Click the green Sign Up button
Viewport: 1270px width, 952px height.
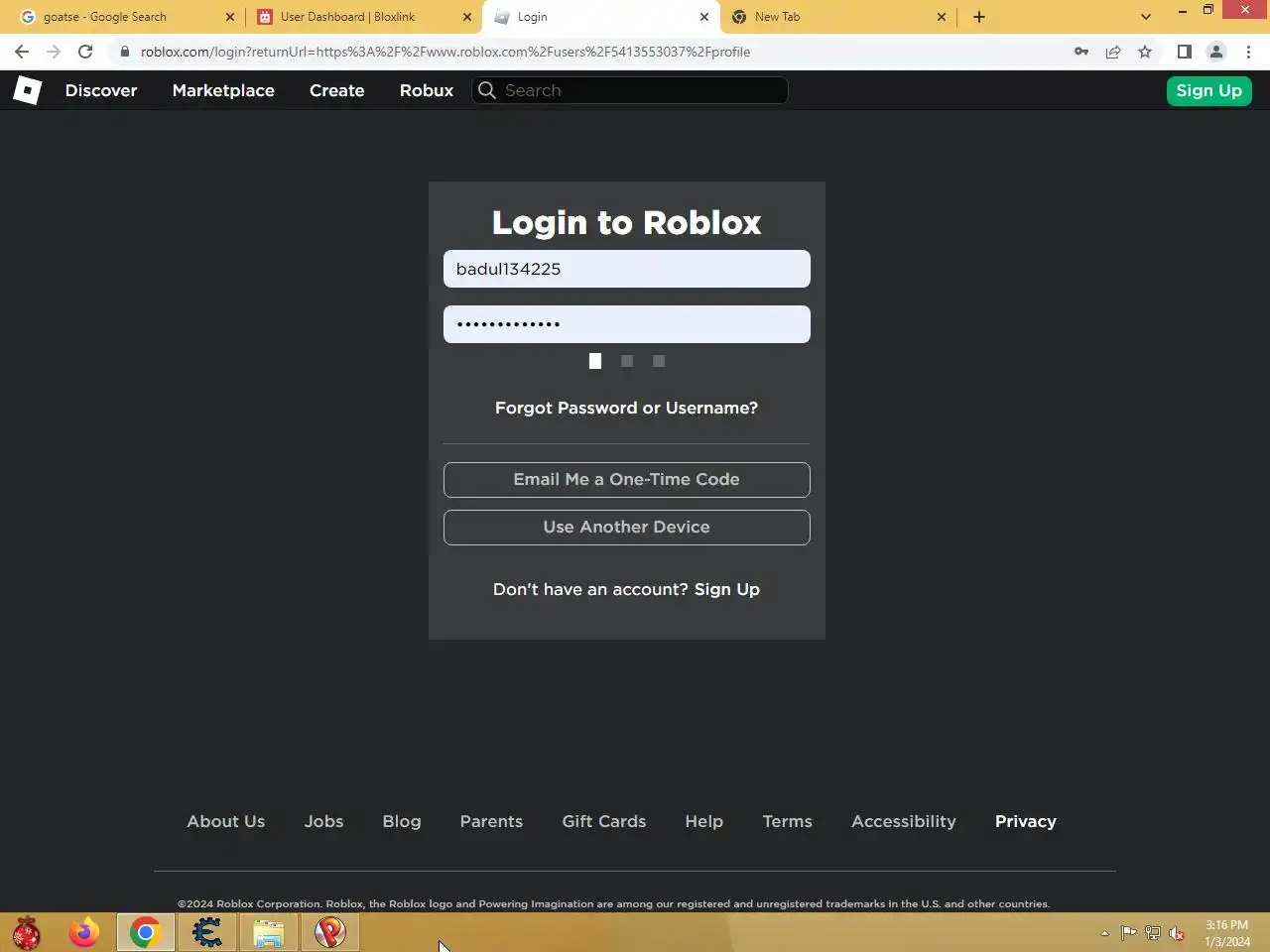pos(1208,90)
